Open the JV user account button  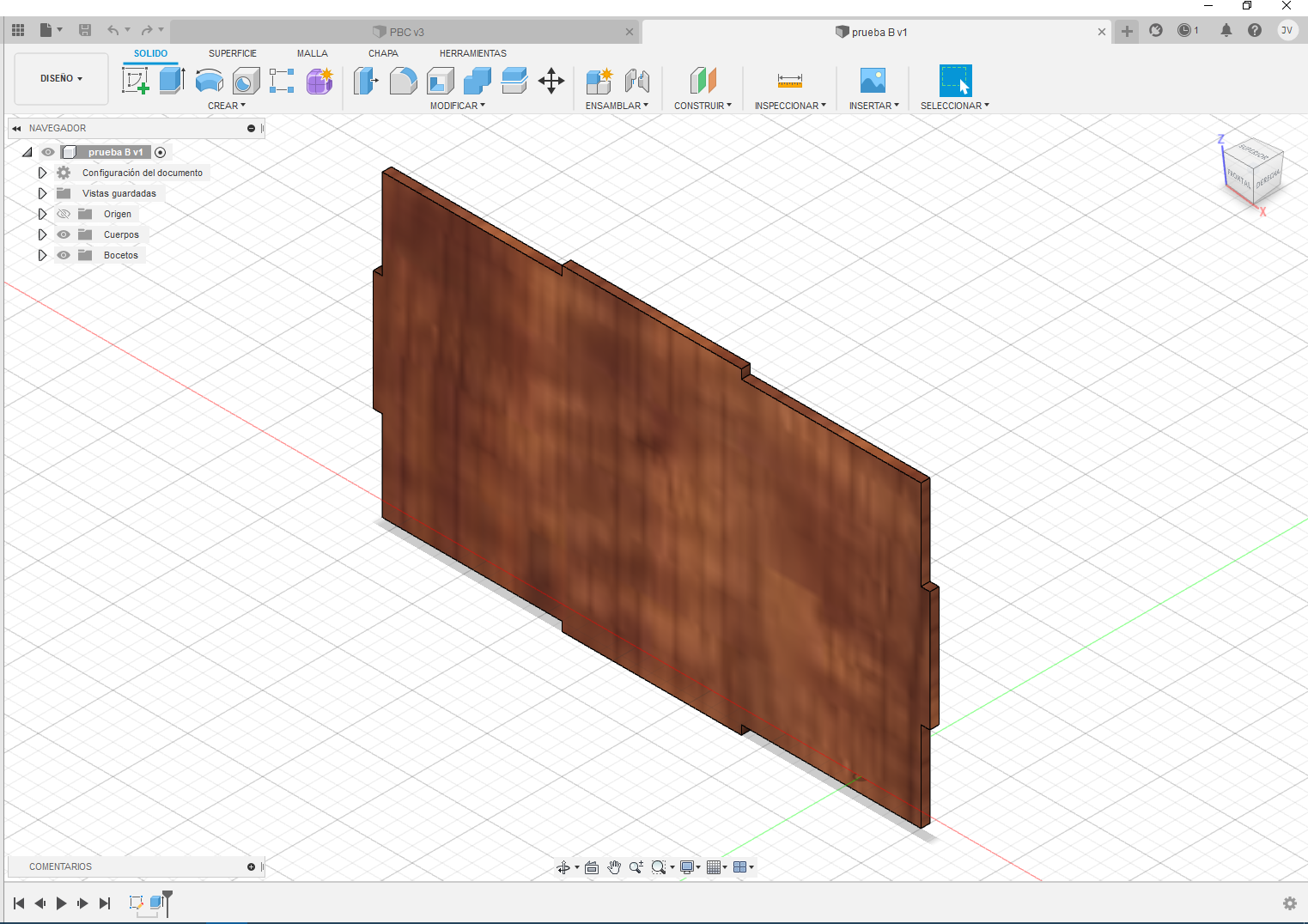1287,30
